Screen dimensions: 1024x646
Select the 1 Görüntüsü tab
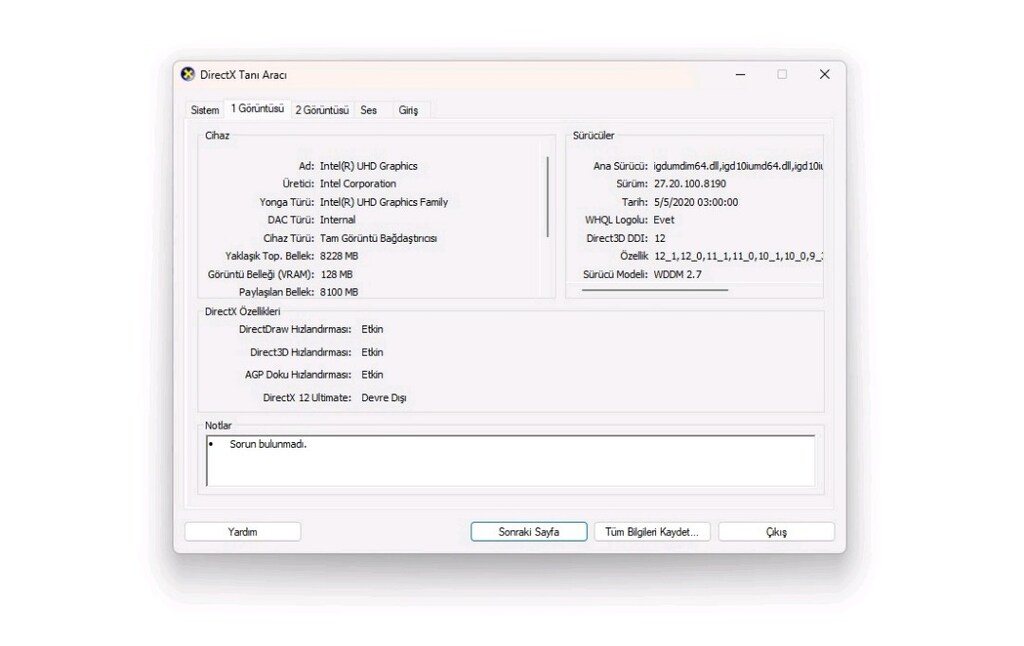(x=257, y=108)
